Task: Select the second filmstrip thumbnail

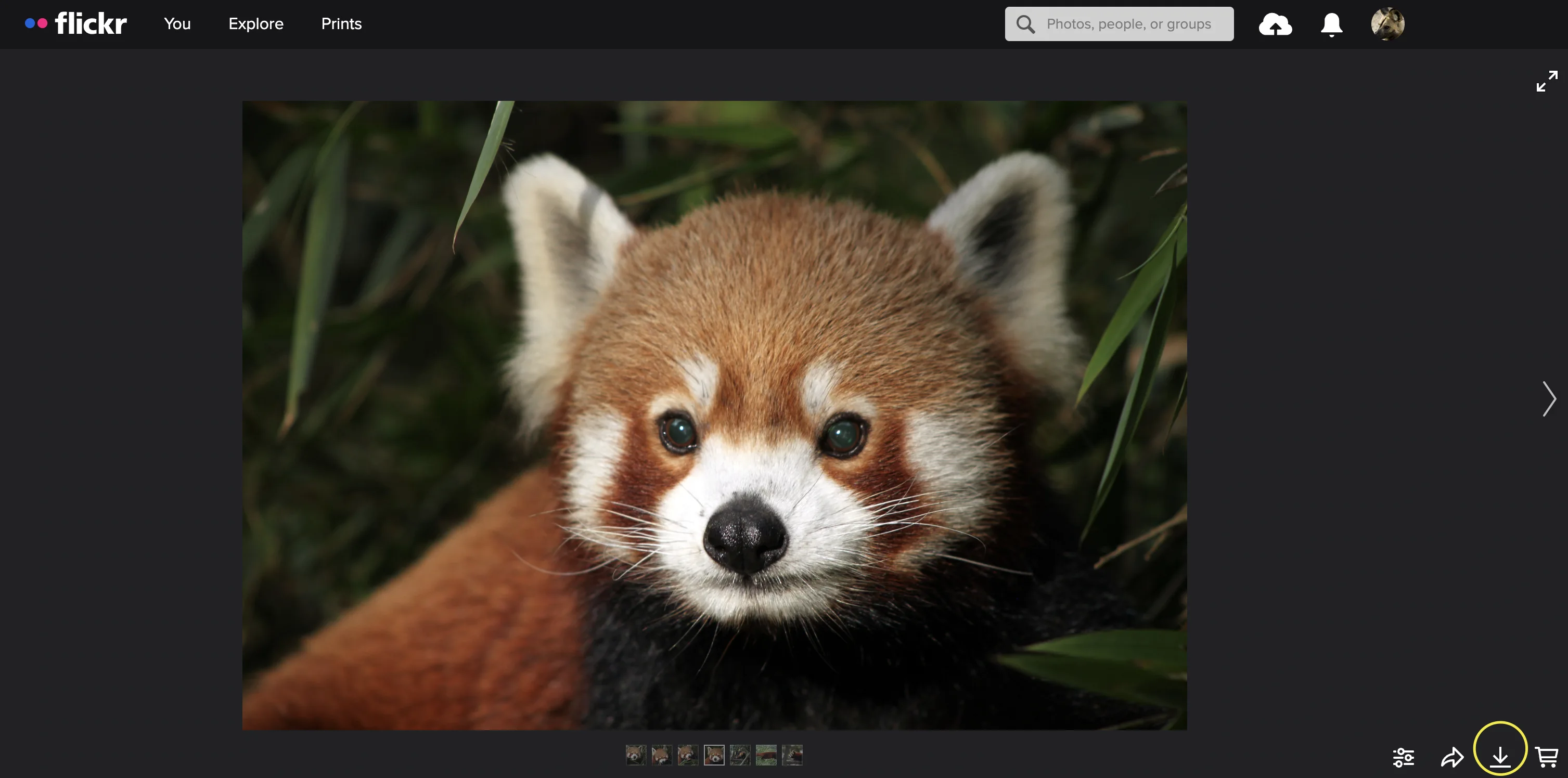Action: [x=662, y=755]
